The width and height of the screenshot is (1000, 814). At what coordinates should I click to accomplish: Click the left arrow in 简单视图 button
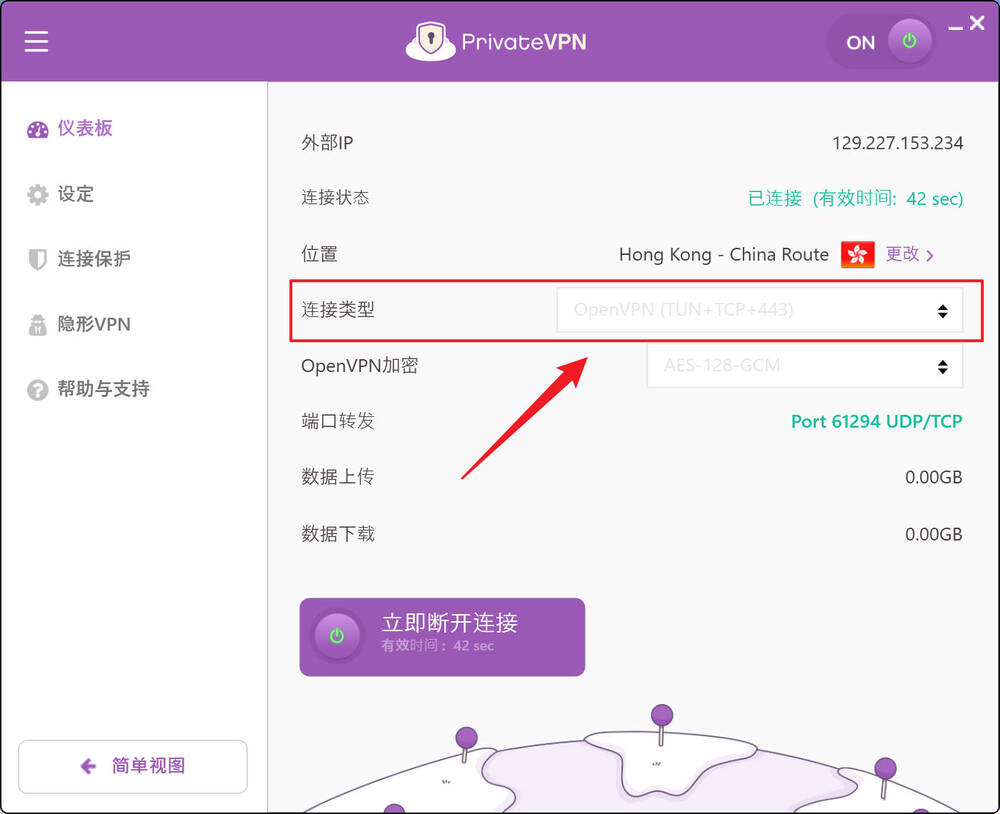tap(88, 766)
